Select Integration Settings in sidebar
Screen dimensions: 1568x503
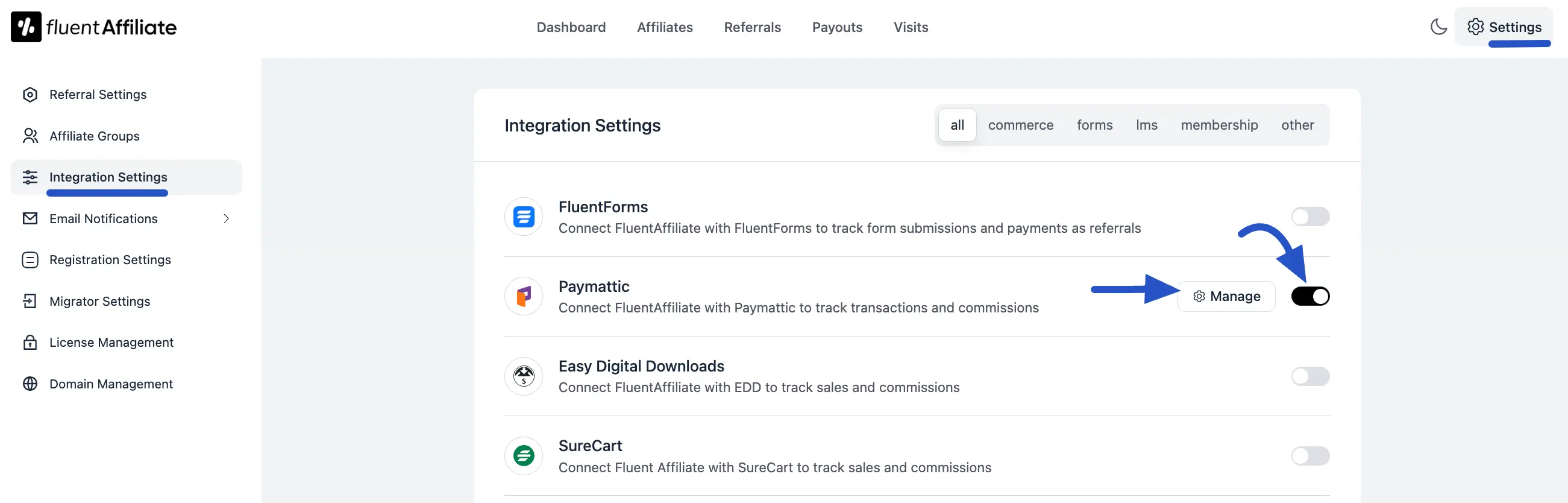pyautogui.click(x=127, y=177)
